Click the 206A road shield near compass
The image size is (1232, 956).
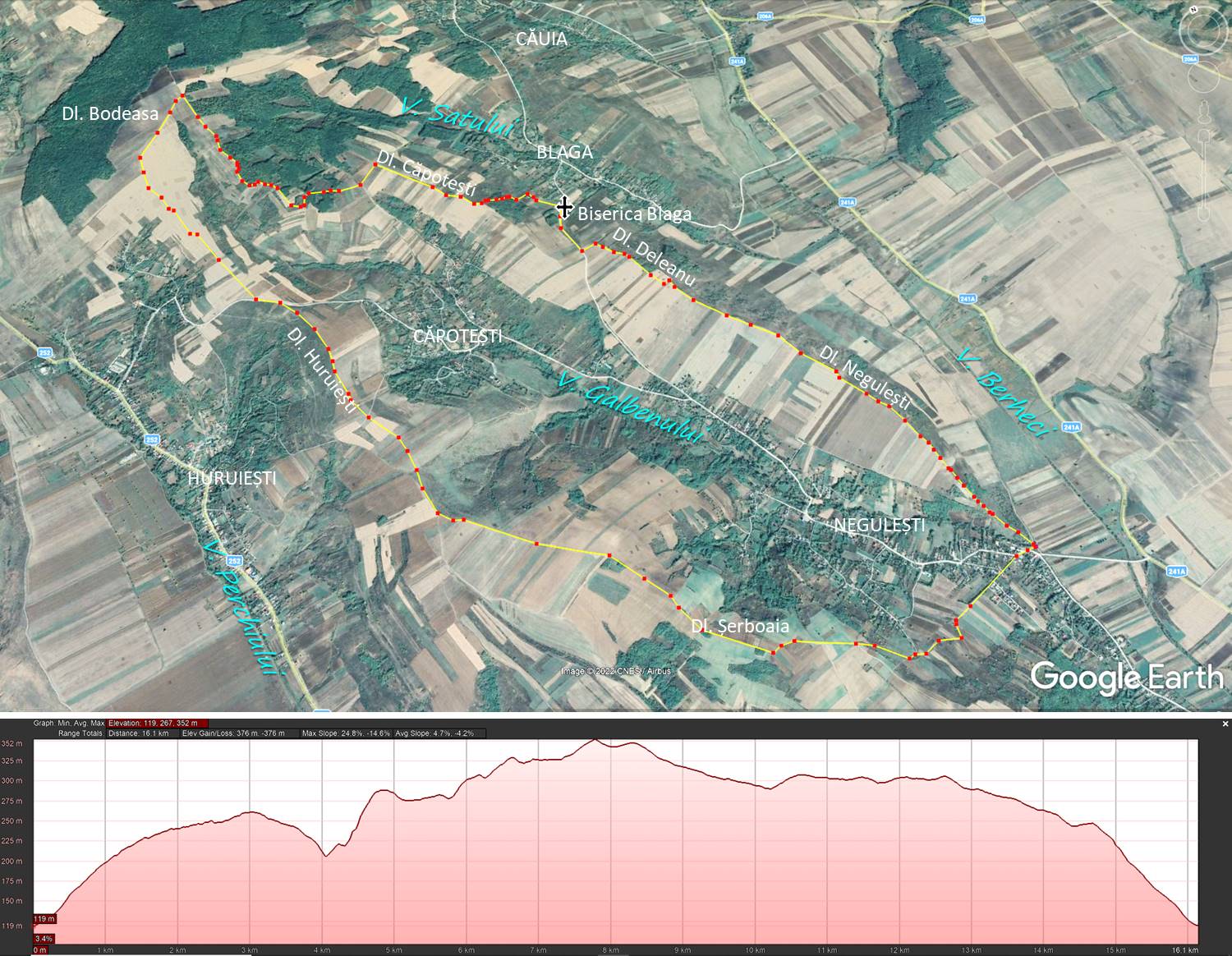coord(1188,59)
